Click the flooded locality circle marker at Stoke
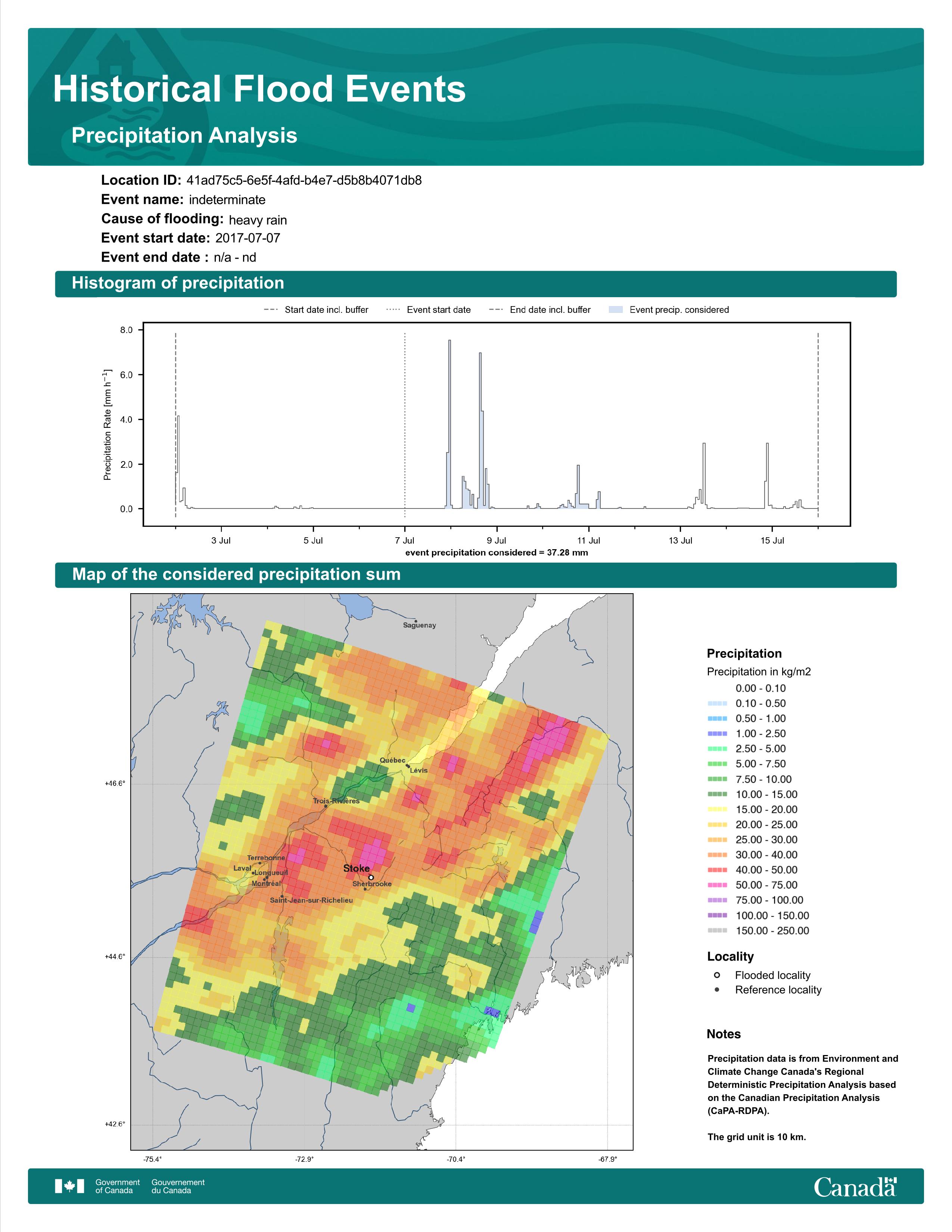 point(371,877)
